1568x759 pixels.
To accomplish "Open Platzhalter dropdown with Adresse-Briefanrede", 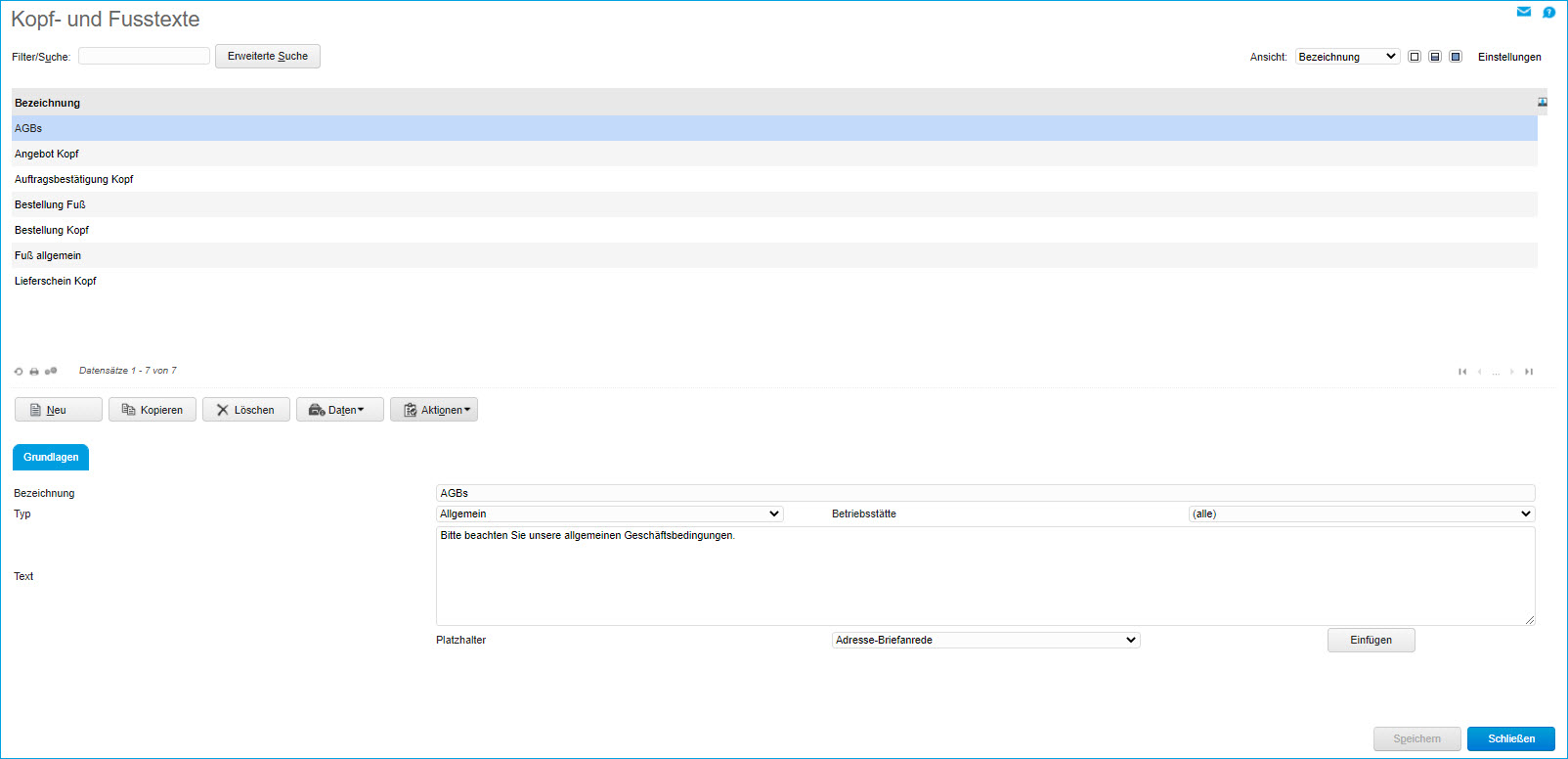I will point(985,640).
